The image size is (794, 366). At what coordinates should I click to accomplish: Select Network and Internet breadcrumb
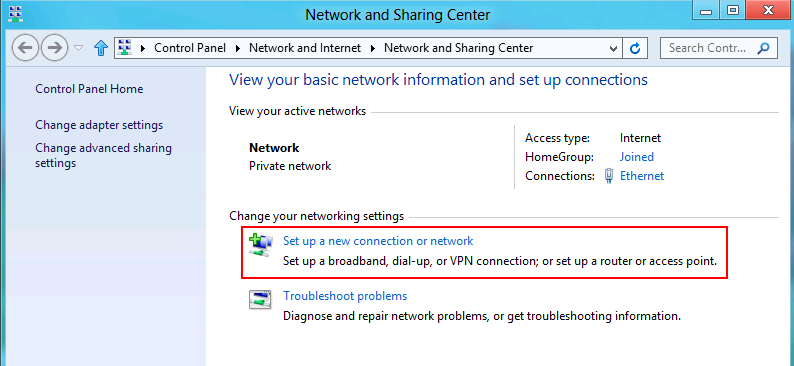tap(305, 48)
